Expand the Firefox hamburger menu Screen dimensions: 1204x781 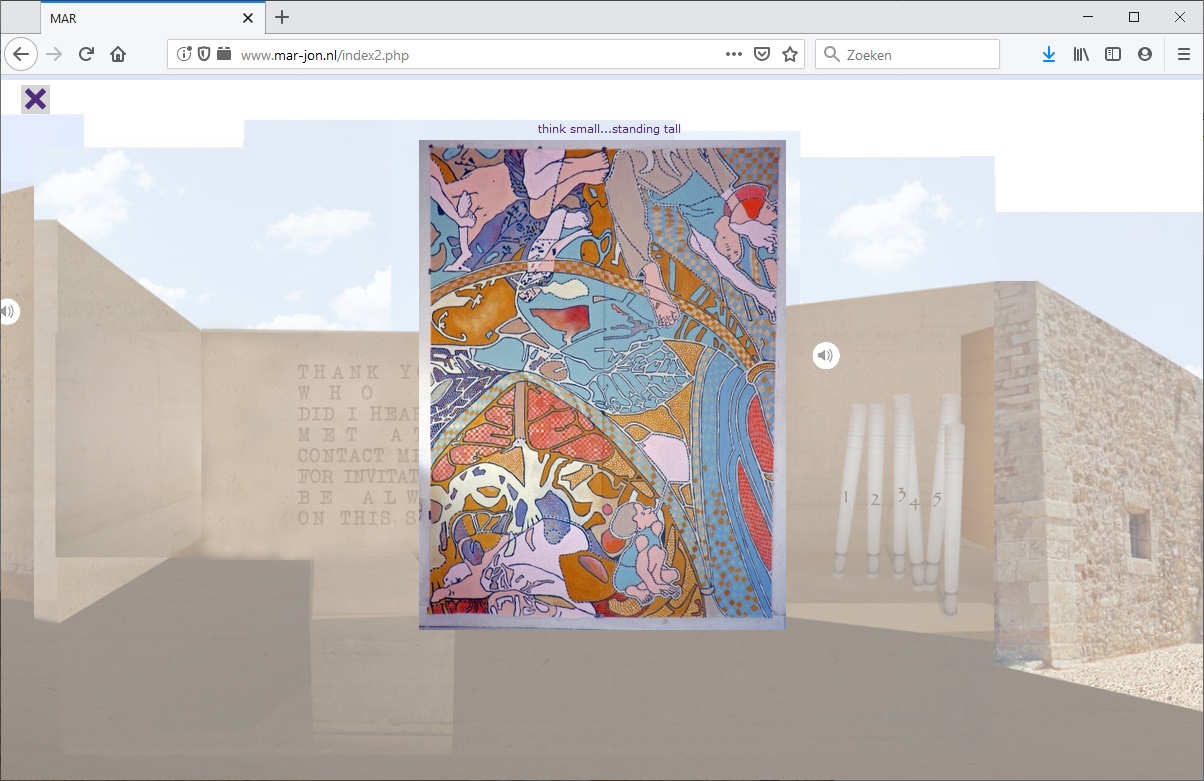(x=1183, y=55)
